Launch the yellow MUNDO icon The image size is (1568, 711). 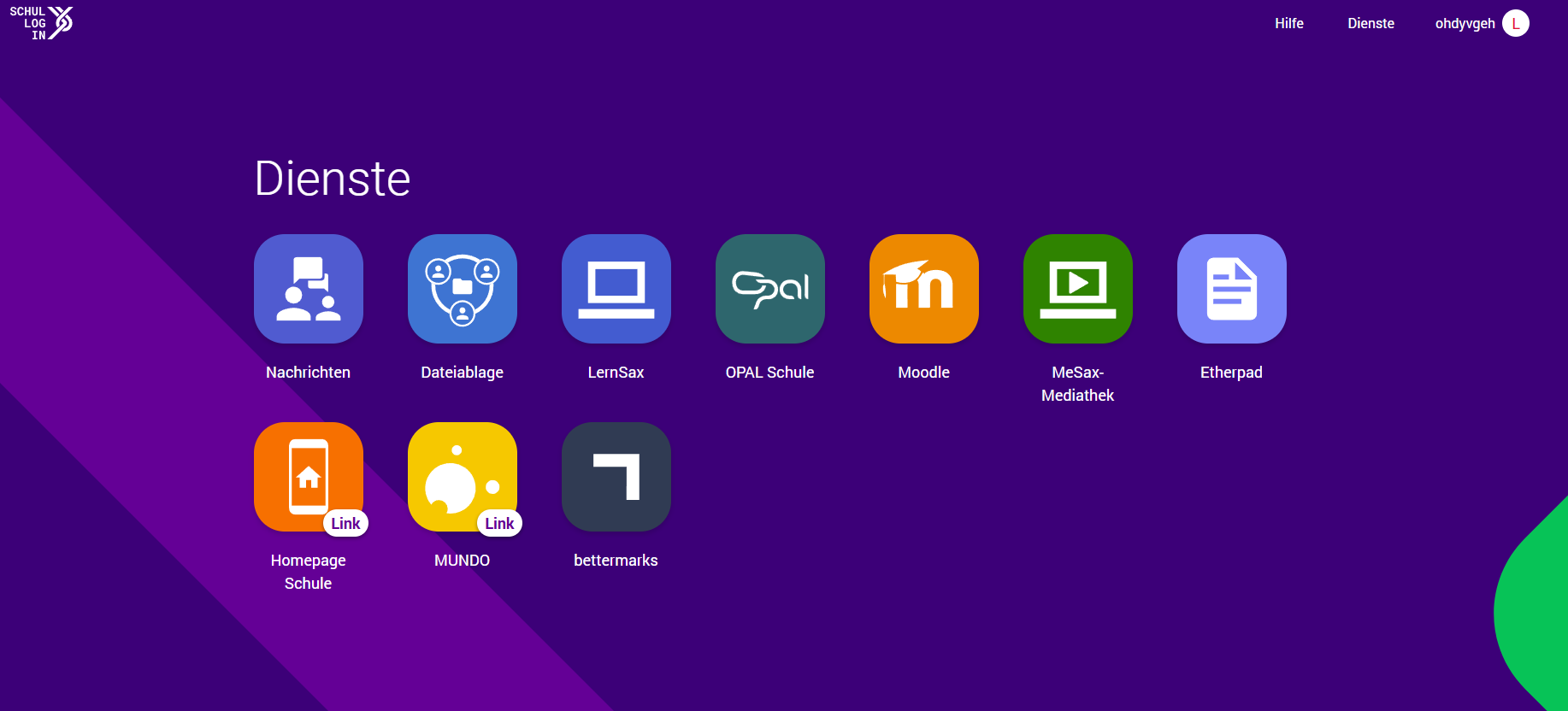463,477
